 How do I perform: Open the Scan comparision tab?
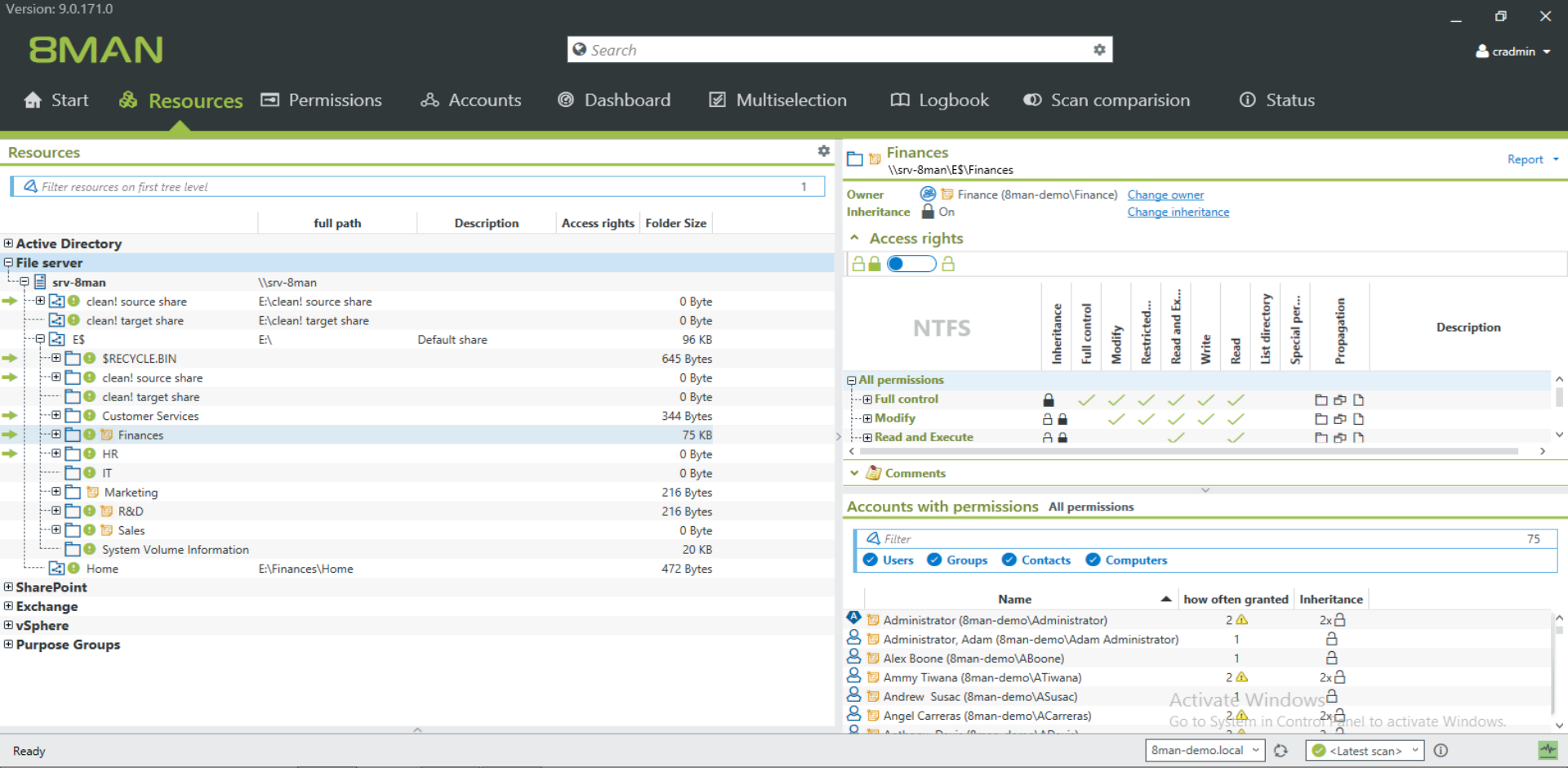pos(1107,100)
